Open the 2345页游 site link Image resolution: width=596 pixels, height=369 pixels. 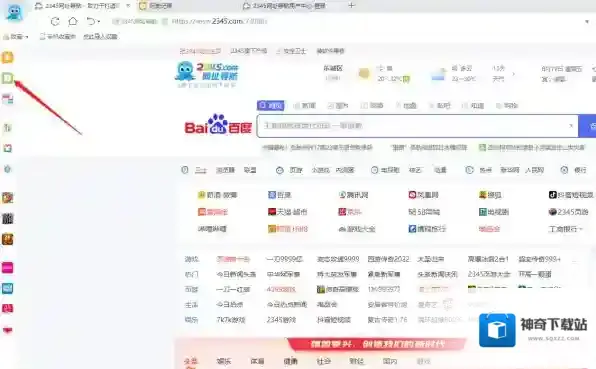click(x=568, y=212)
